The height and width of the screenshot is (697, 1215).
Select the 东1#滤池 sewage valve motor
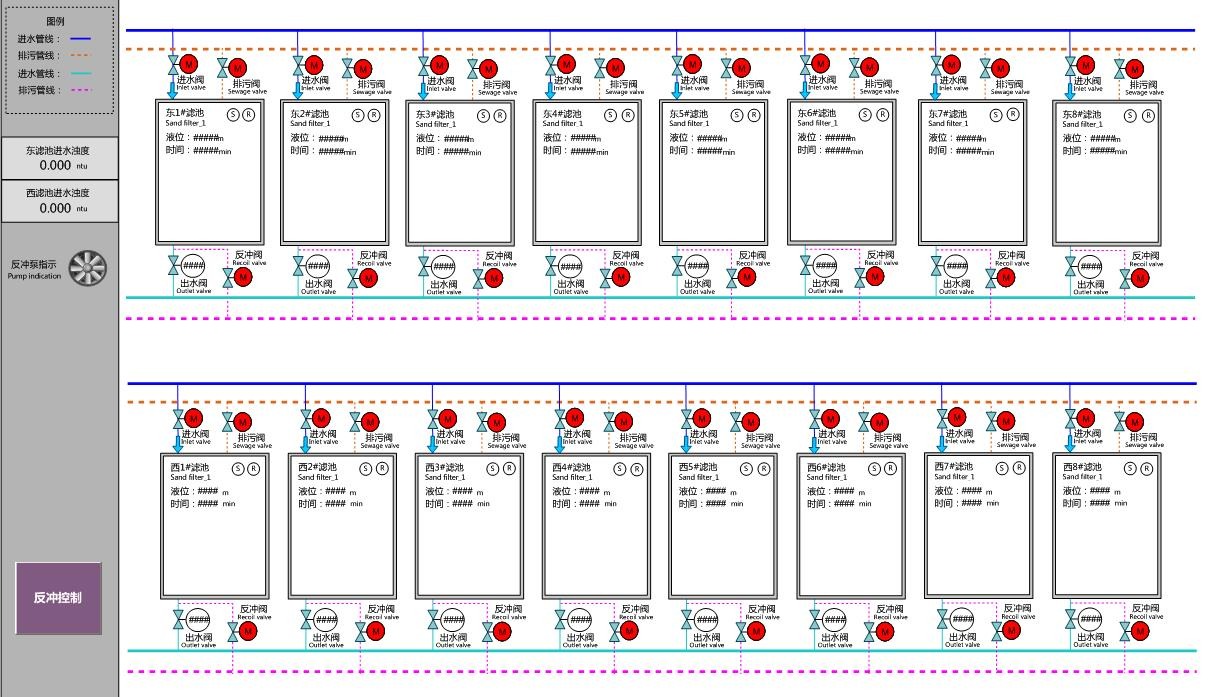pyautogui.click(x=238, y=67)
